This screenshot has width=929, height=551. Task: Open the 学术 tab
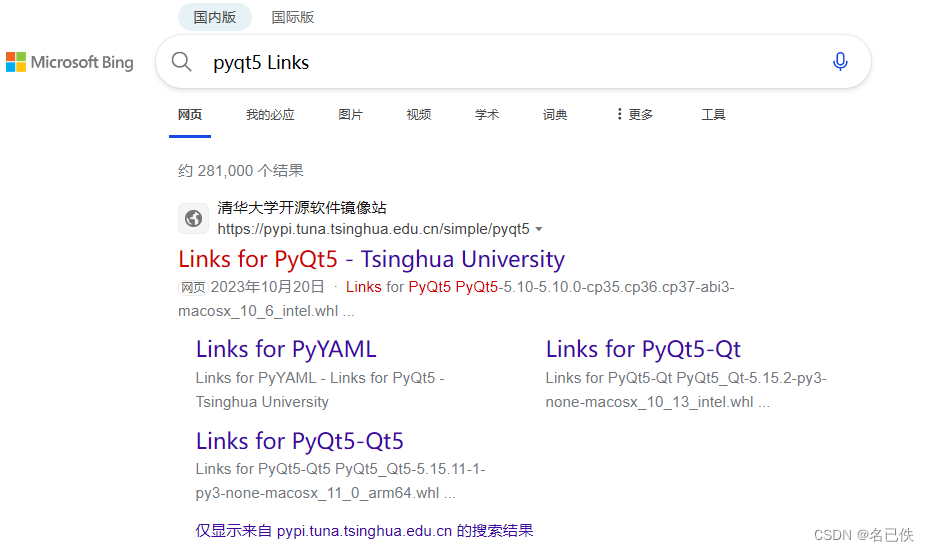tap(486, 115)
